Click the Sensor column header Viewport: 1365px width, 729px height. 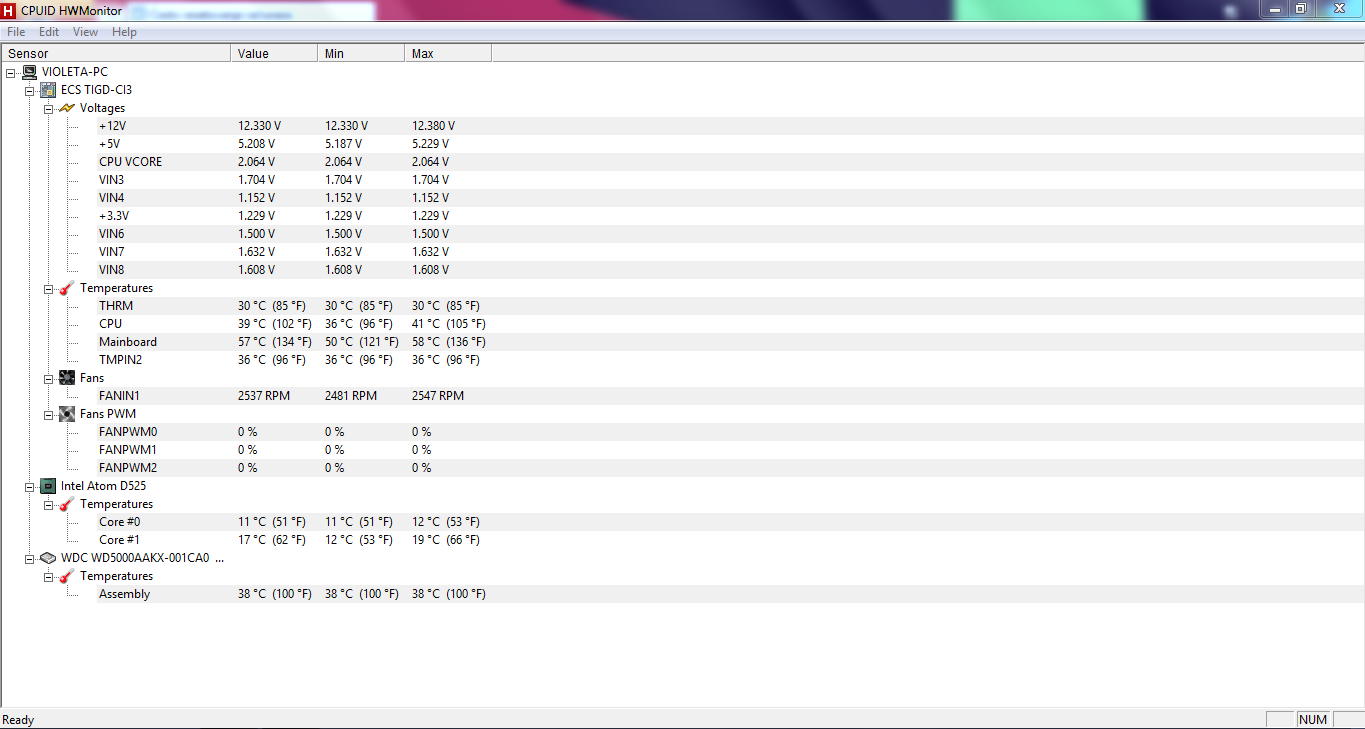pyautogui.click(x=116, y=54)
